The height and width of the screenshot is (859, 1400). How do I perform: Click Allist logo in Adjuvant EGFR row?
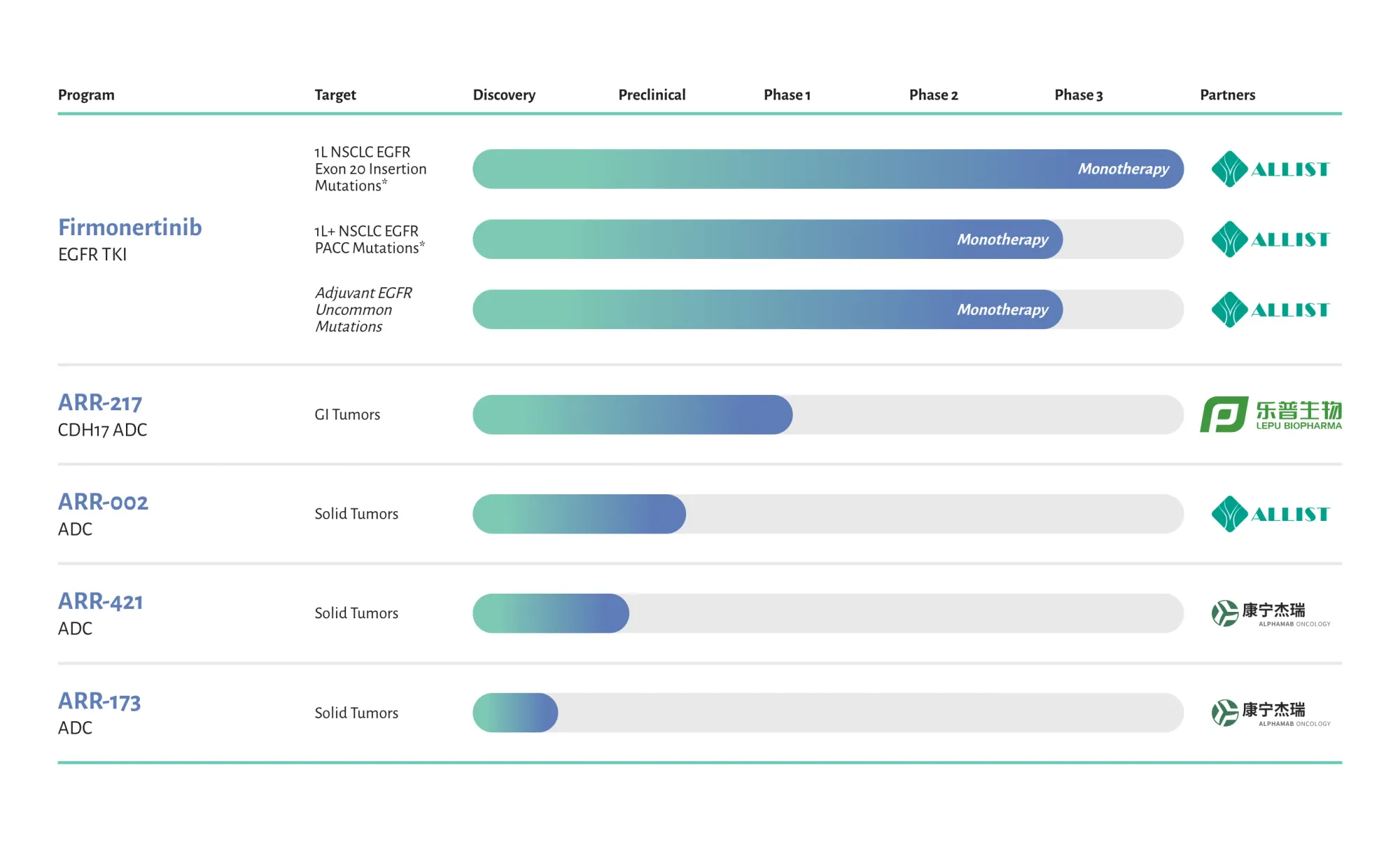(x=1270, y=309)
